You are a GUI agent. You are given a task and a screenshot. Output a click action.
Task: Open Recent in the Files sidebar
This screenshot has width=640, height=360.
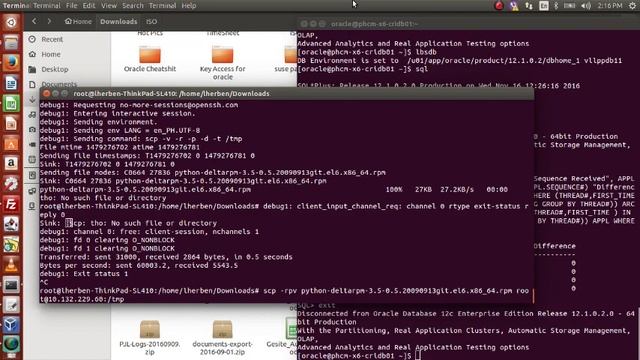52,39
